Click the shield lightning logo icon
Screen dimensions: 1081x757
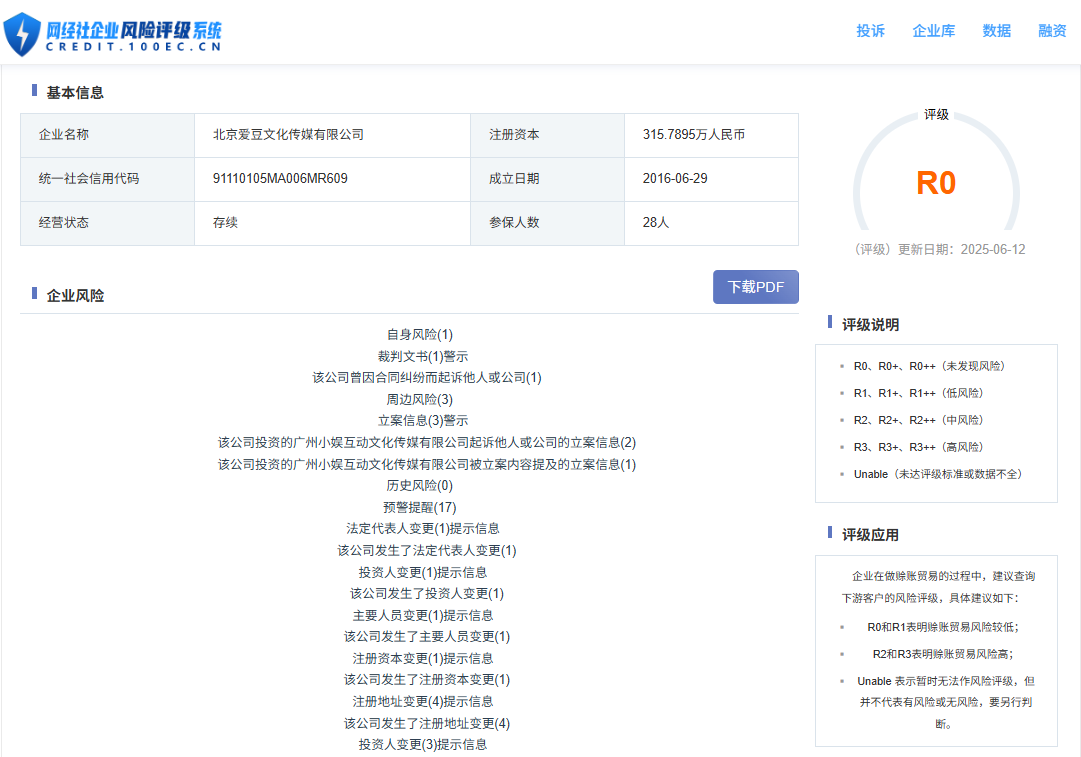tap(22, 34)
